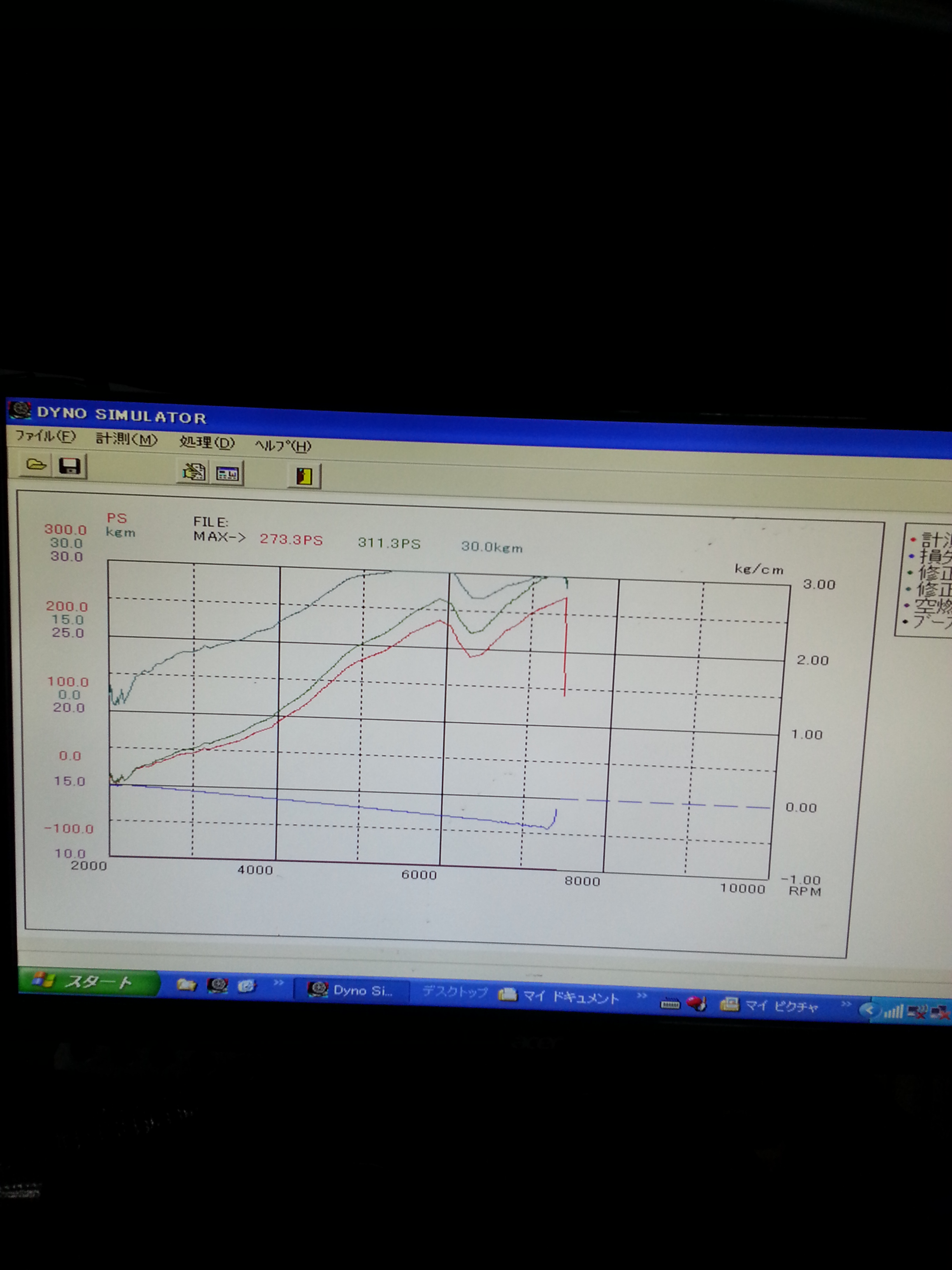Click the 10000 RPM axis label

742,888
